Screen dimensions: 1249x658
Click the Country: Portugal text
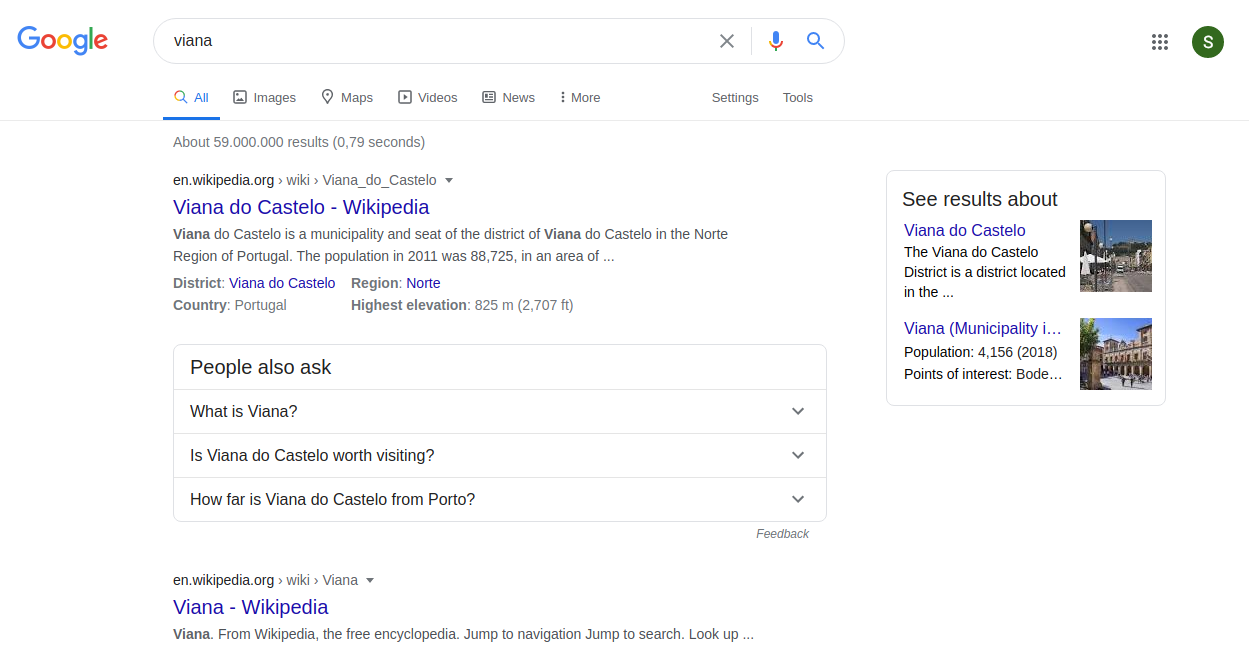click(230, 305)
